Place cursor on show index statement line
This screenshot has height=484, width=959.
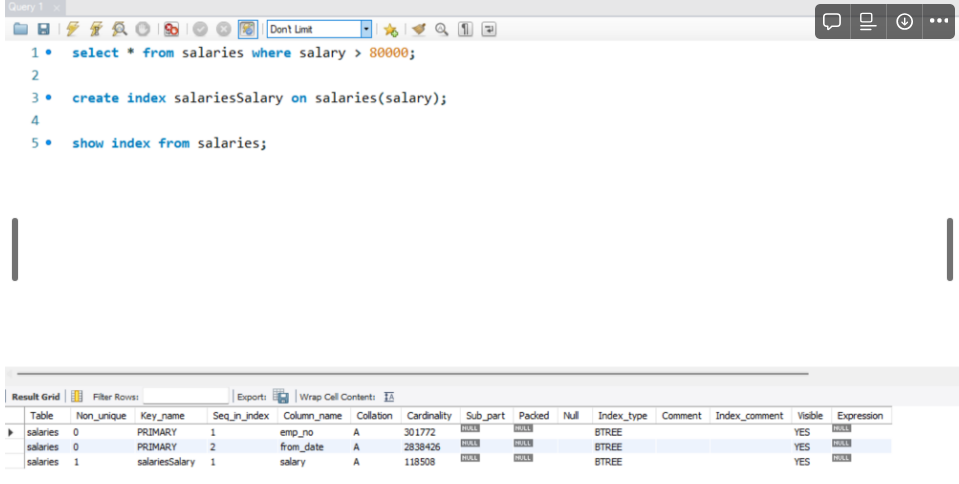click(169, 143)
